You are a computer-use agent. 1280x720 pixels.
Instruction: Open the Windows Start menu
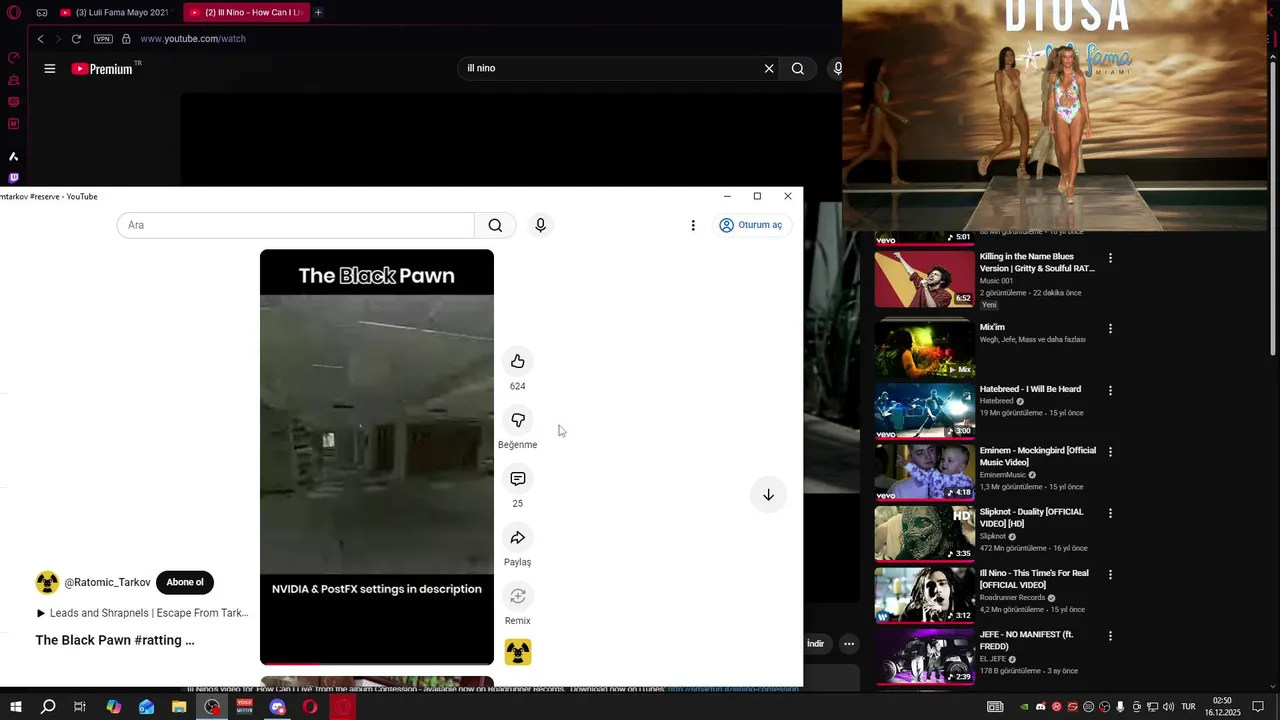point(16,707)
